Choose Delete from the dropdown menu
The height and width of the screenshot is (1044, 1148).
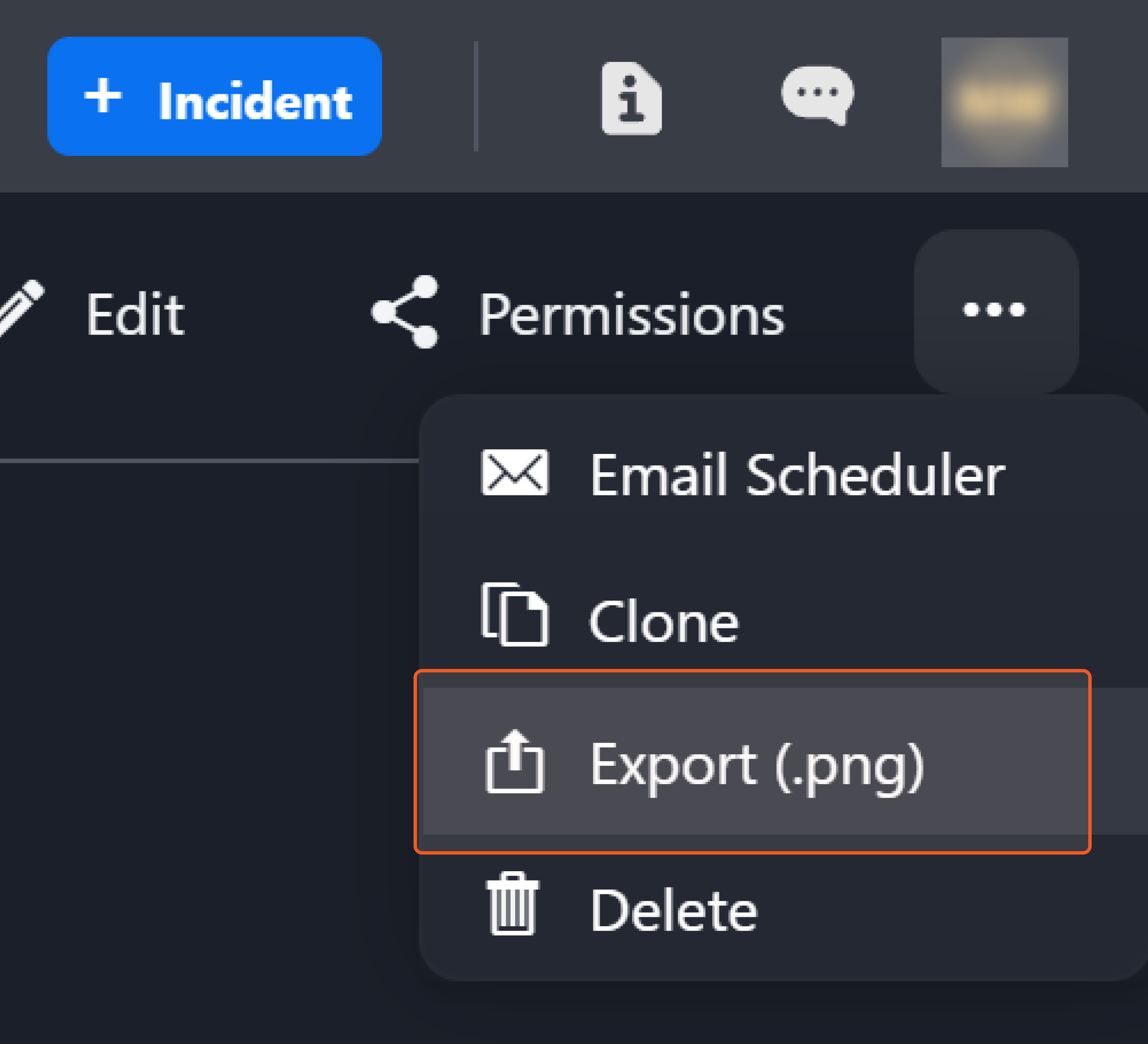(x=674, y=911)
